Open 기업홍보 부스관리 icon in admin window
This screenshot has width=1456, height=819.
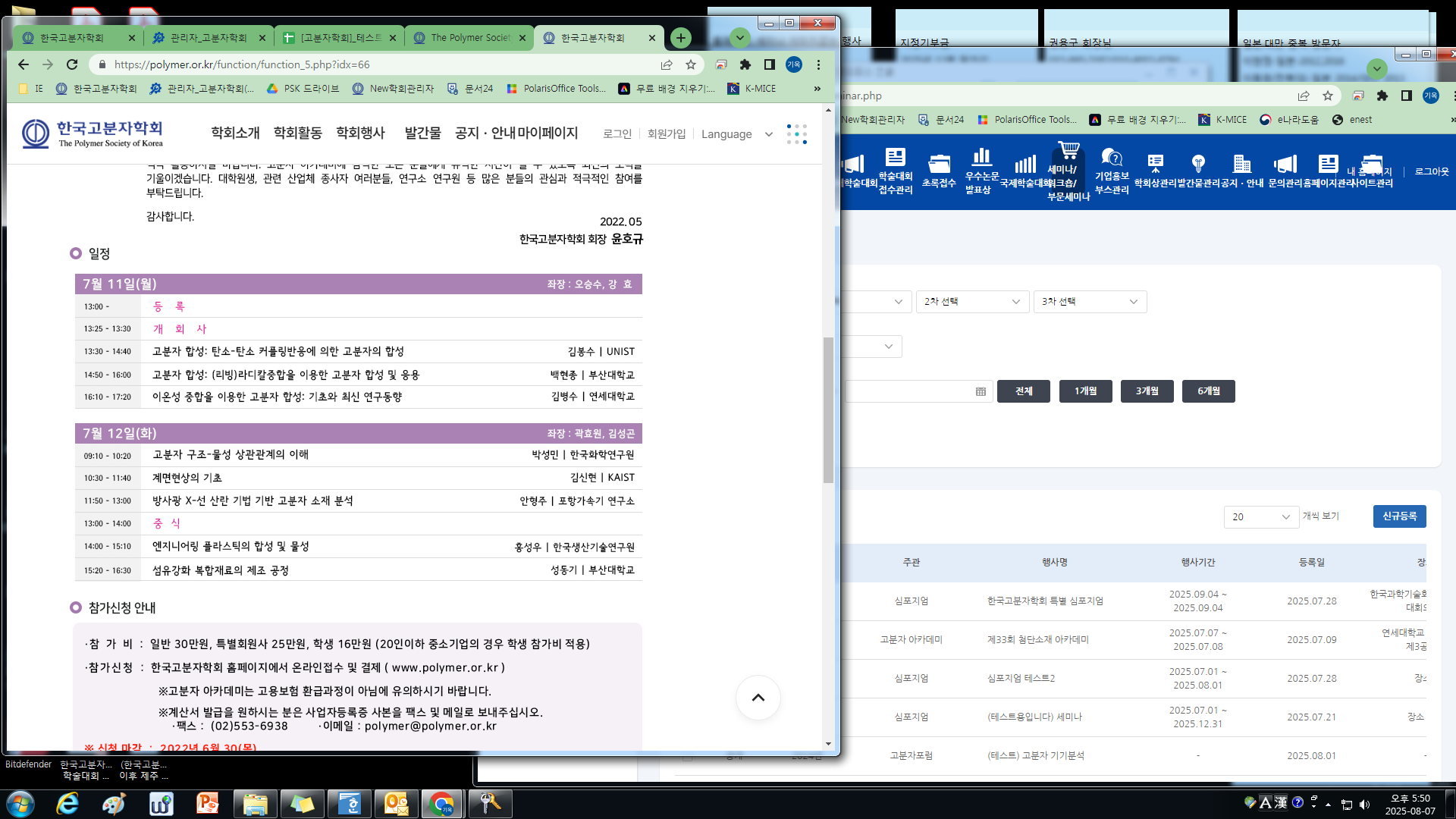[1112, 171]
